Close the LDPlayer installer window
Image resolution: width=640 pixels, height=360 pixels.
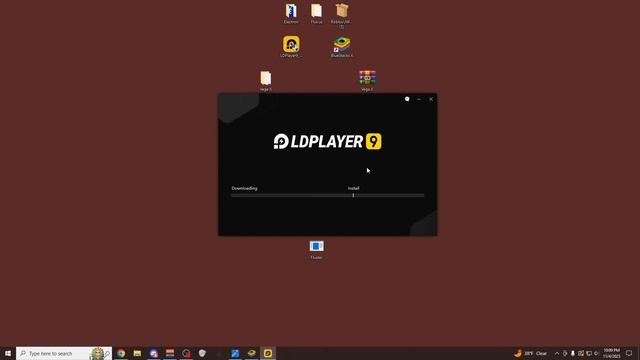point(431,99)
